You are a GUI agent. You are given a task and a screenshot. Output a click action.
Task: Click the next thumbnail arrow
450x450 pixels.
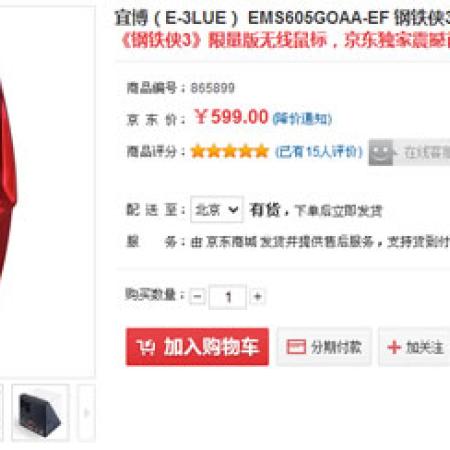(87, 413)
